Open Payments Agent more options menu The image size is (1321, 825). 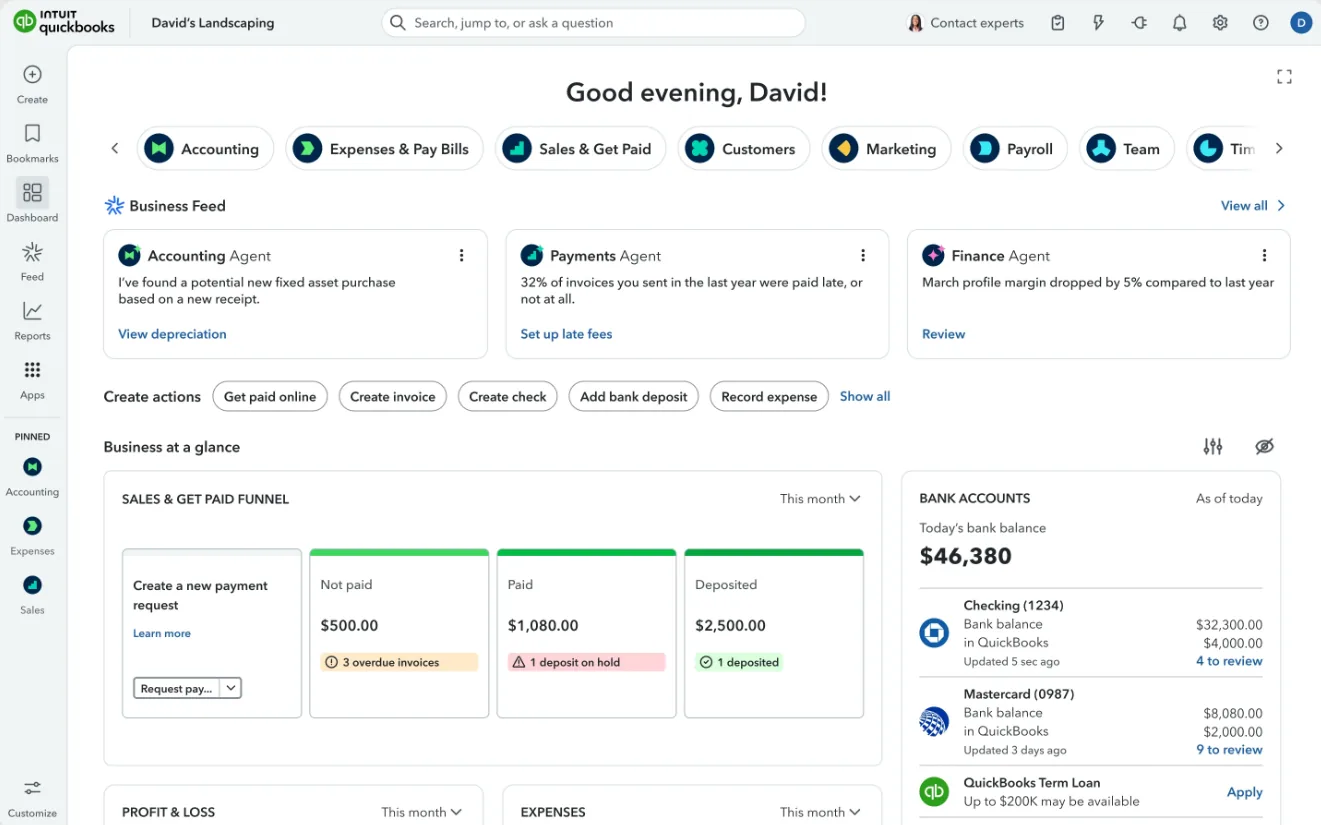pyautogui.click(x=863, y=256)
